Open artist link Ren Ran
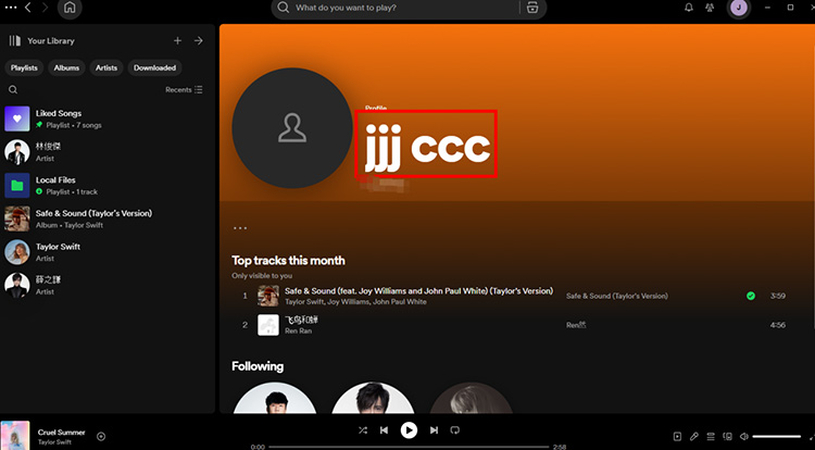The height and width of the screenshot is (450, 815). [298, 331]
